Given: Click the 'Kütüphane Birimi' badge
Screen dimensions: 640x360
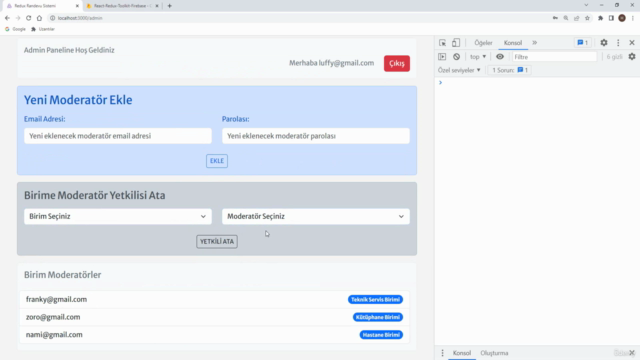Looking at the screenshot, I should click(x=378, y=317).
